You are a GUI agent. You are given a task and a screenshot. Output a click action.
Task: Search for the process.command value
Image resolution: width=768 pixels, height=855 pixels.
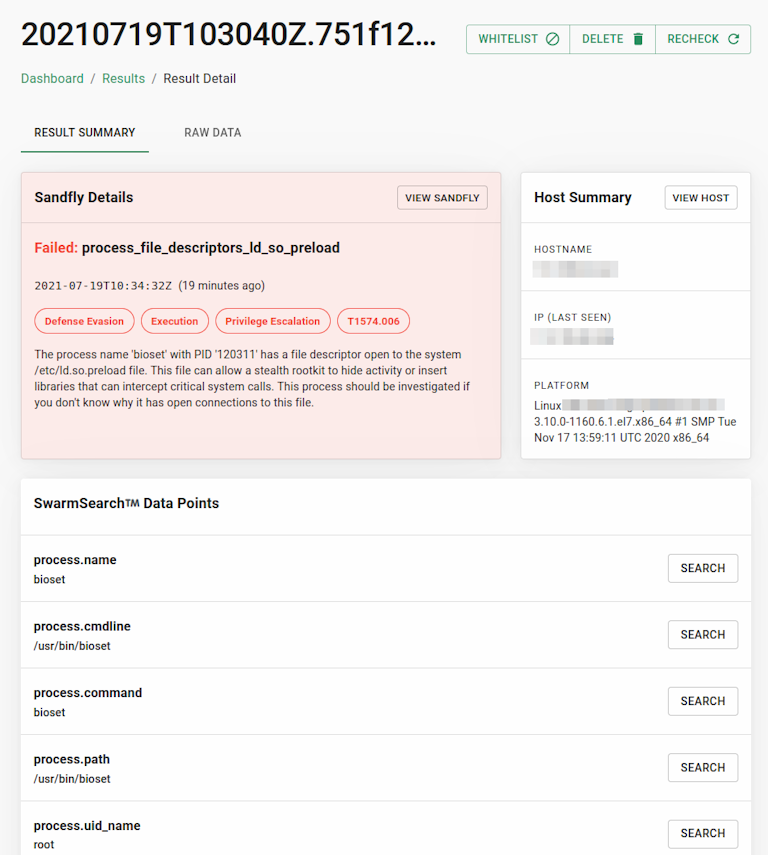point(703,701)
